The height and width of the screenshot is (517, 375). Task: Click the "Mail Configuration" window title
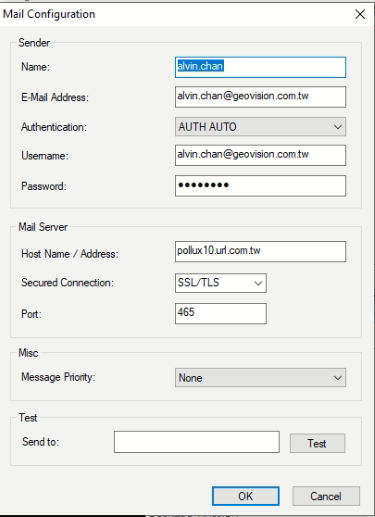49,14
